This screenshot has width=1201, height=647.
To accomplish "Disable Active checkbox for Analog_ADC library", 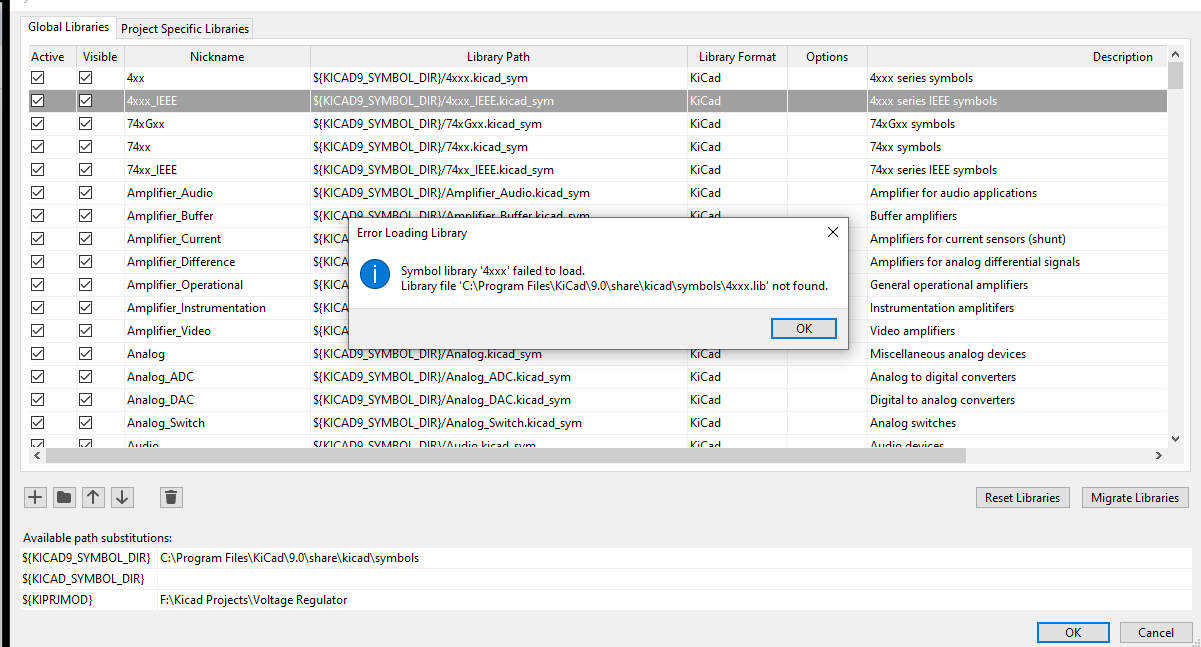I will [38, 377].
